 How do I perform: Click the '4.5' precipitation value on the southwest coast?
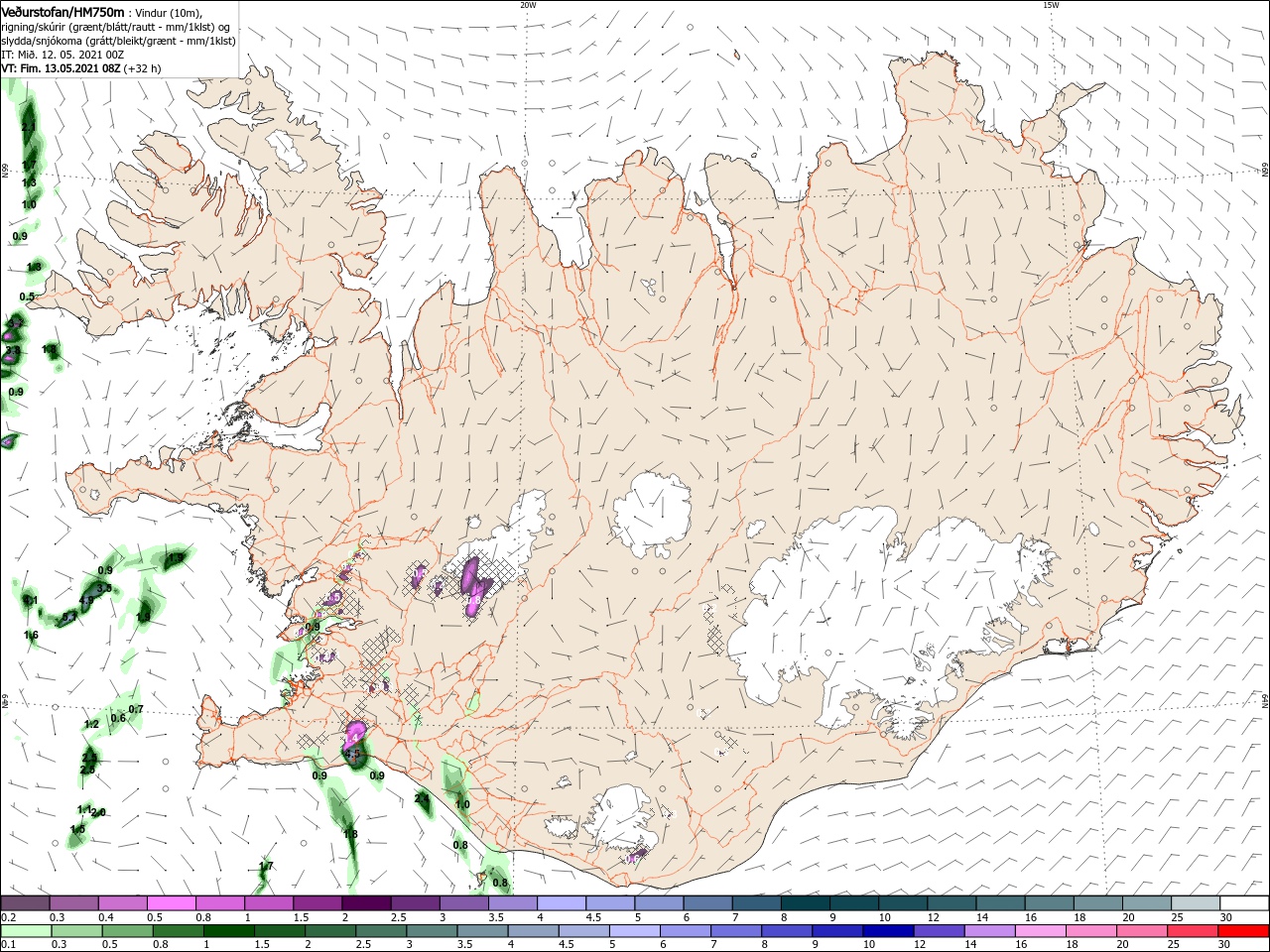[351, 755]
